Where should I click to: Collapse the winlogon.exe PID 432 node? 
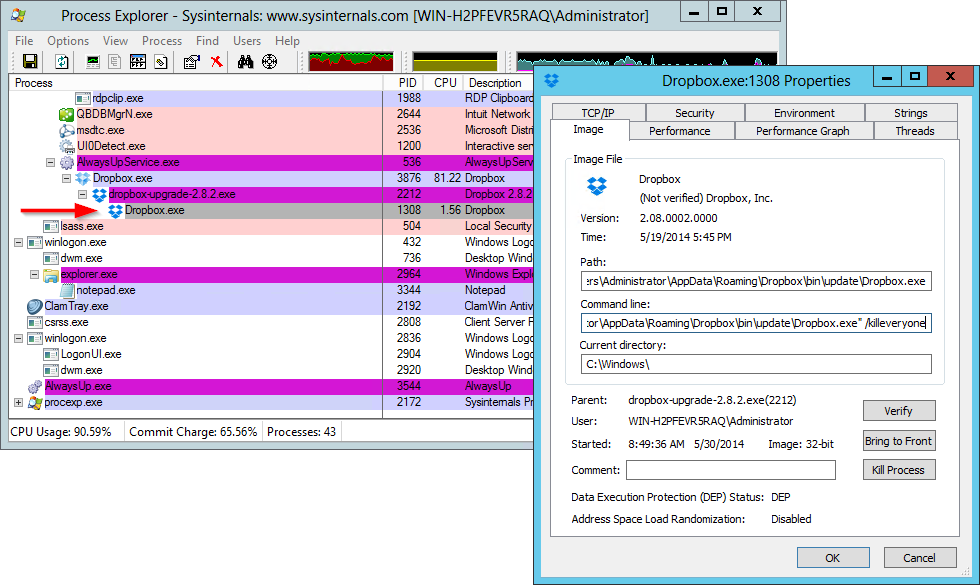pos(18,242)
